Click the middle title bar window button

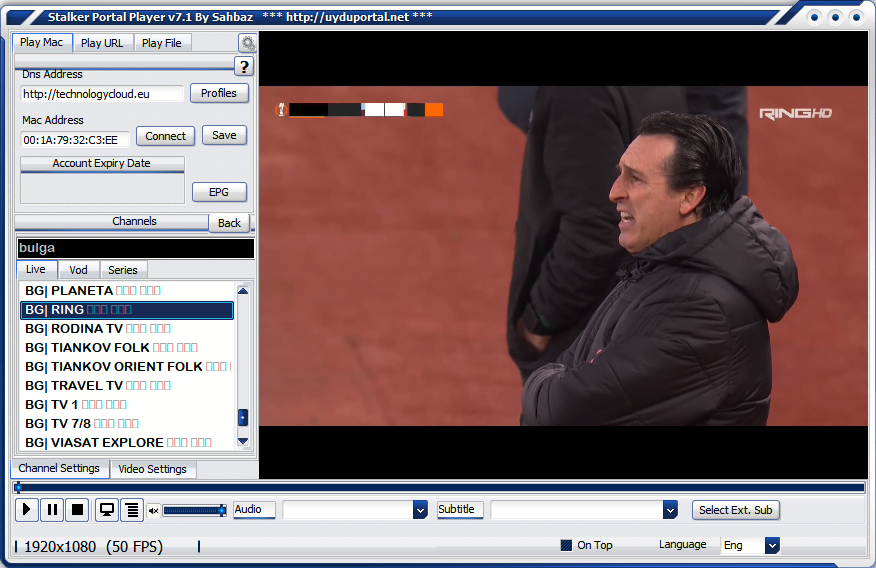click(x=835, y=17)
